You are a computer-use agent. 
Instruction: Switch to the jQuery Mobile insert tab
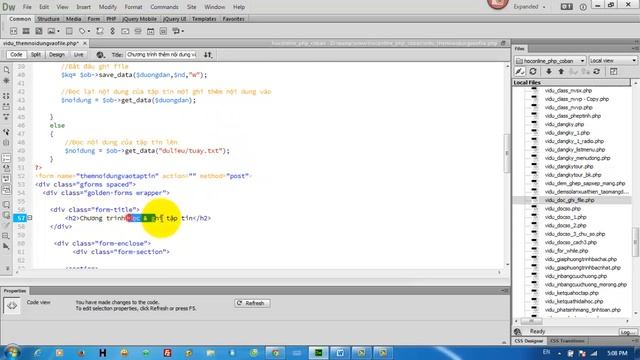(139, 19)
